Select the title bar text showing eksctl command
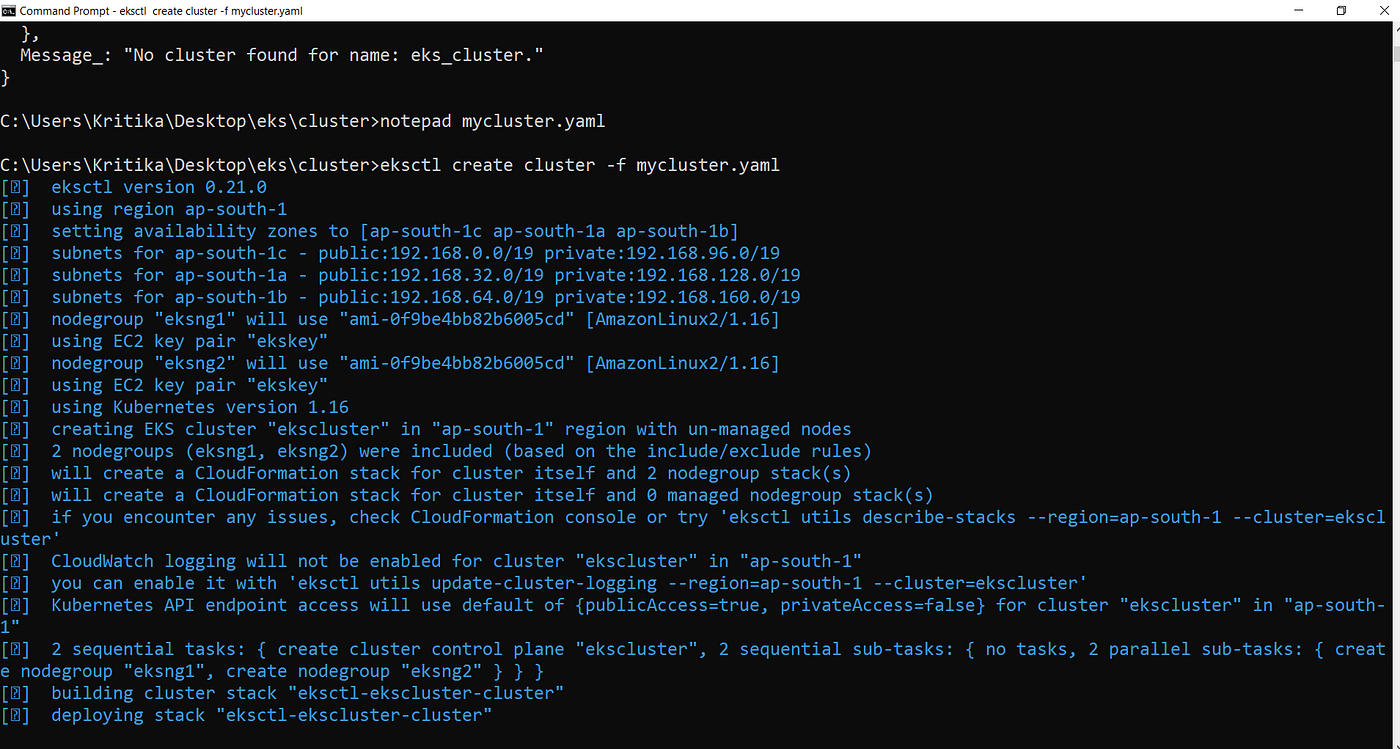The height and width of the screenshot is (749, 1400). click(160, 10)
